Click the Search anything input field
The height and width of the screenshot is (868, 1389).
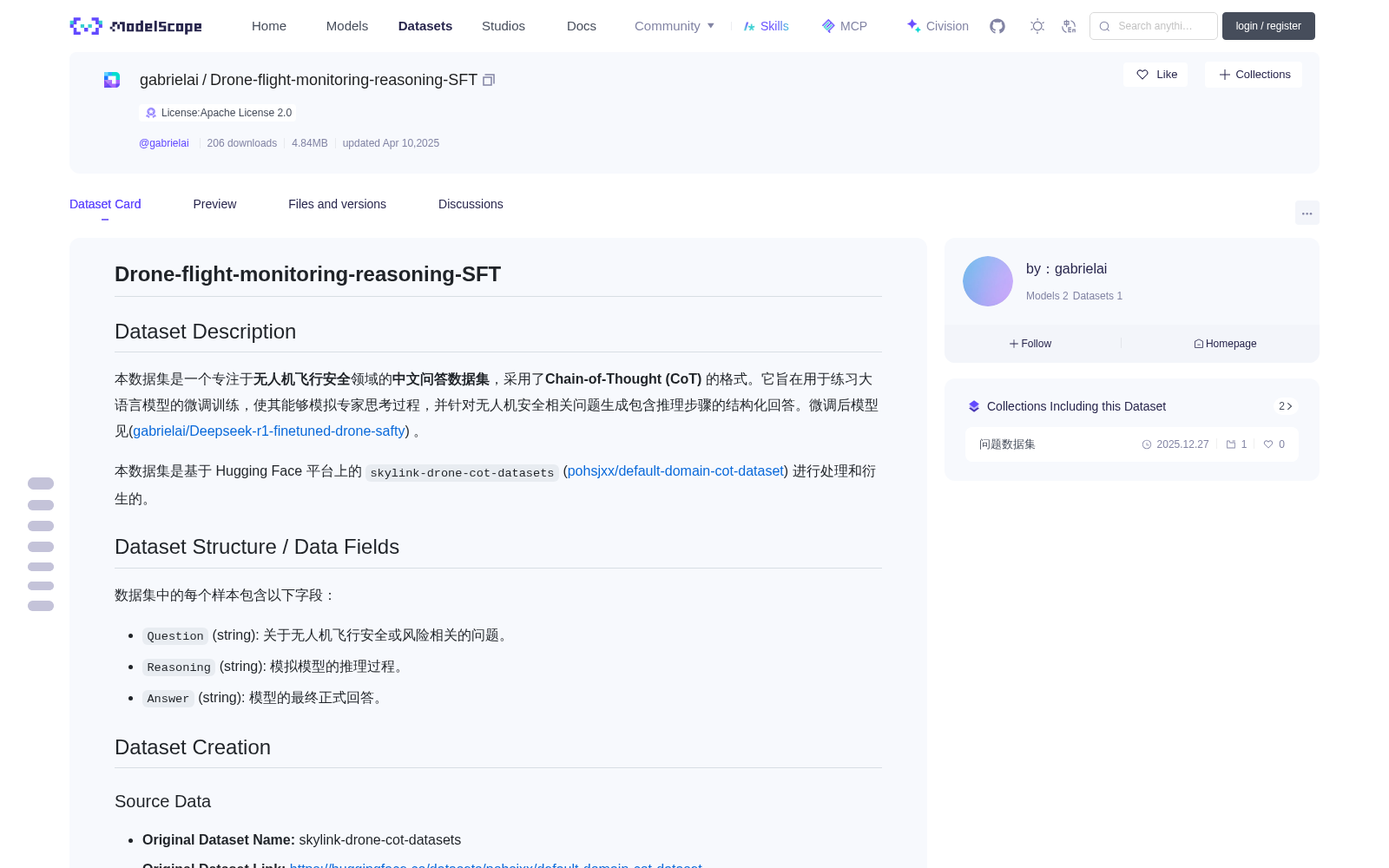pyautogui.click(x=1154, y=26)
